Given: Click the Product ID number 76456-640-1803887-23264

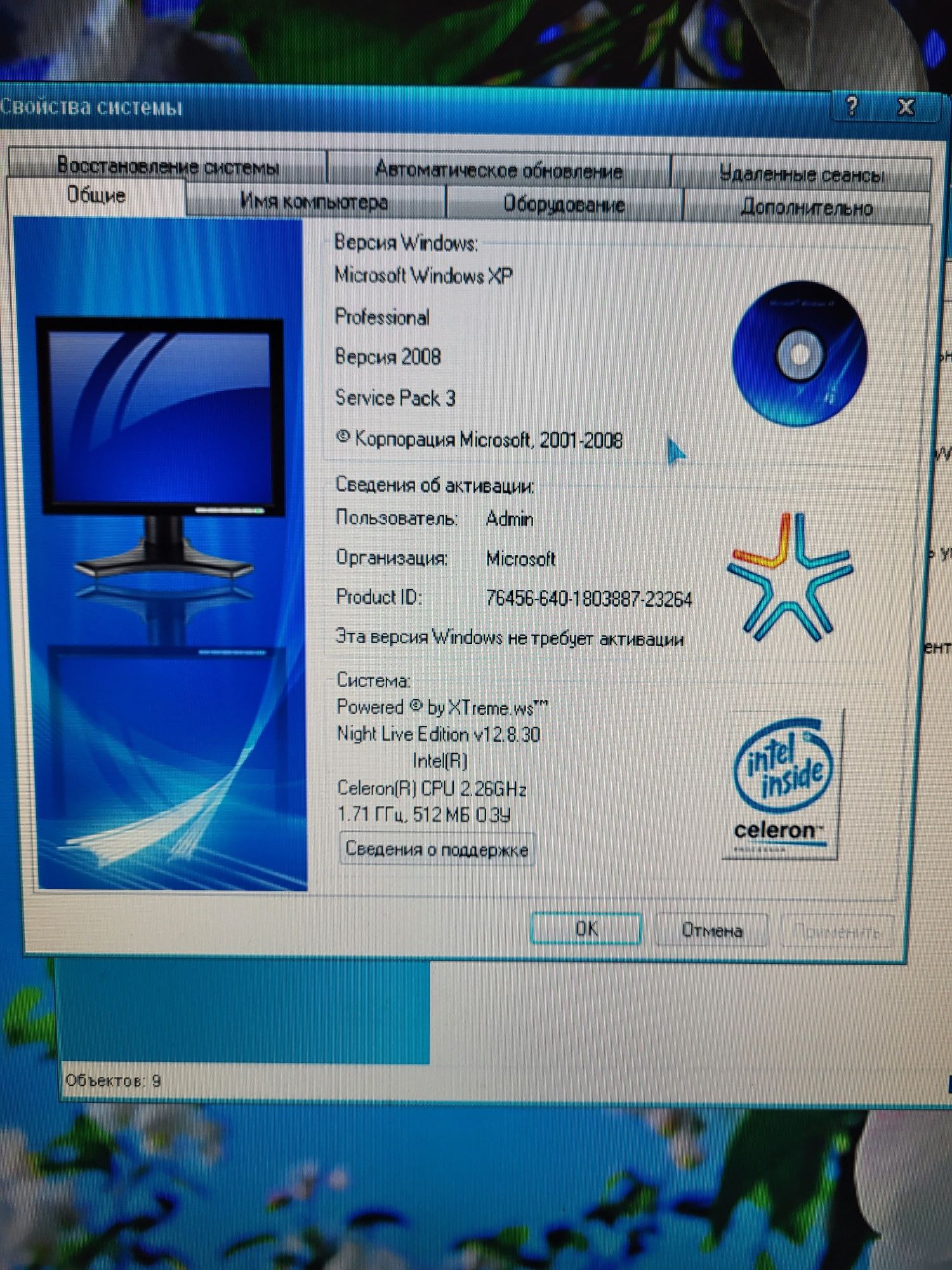Looking at the screenshot, I should click(589, 599).
